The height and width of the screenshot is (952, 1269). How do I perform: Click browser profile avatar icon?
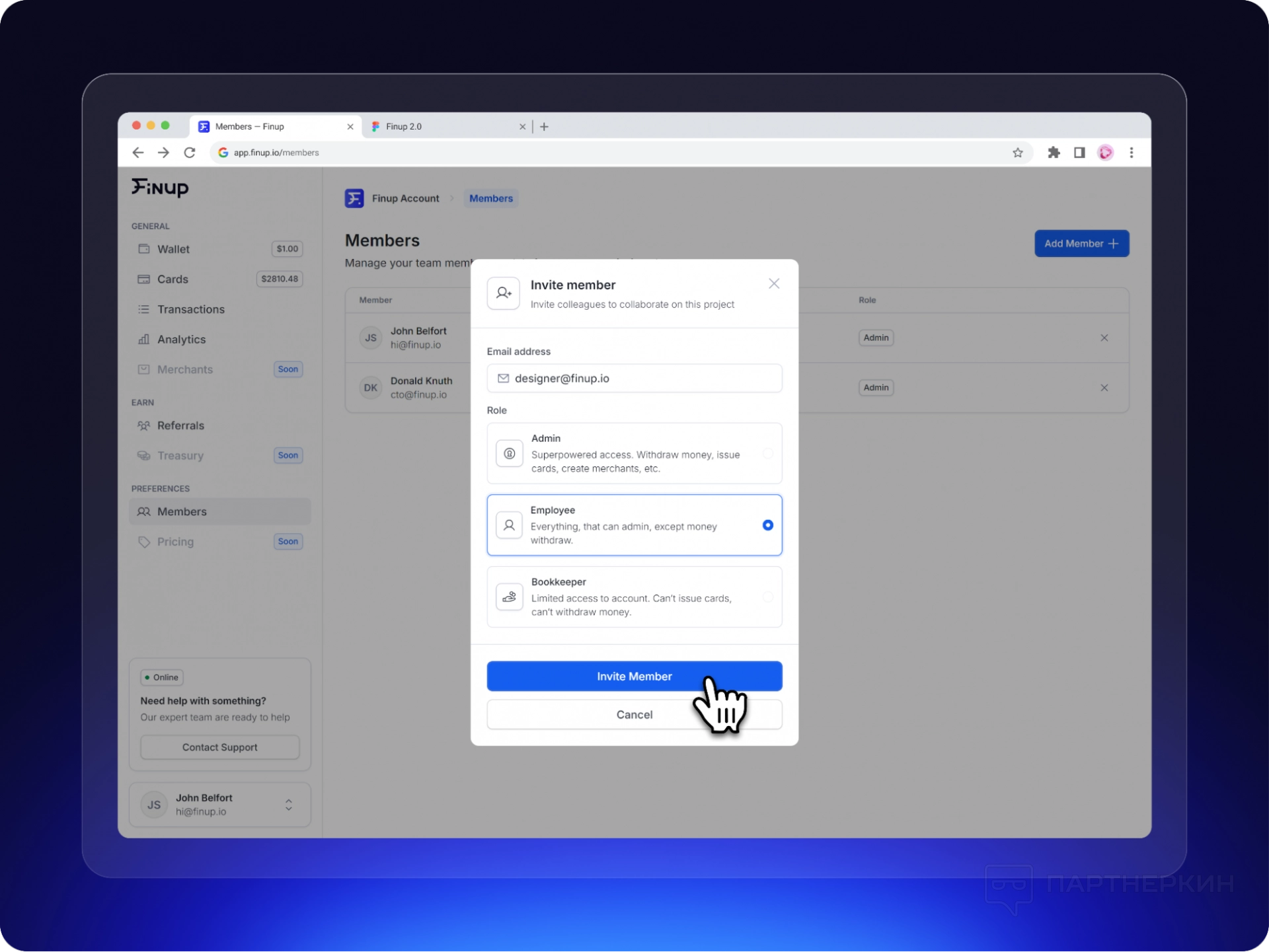(1105, 153)
